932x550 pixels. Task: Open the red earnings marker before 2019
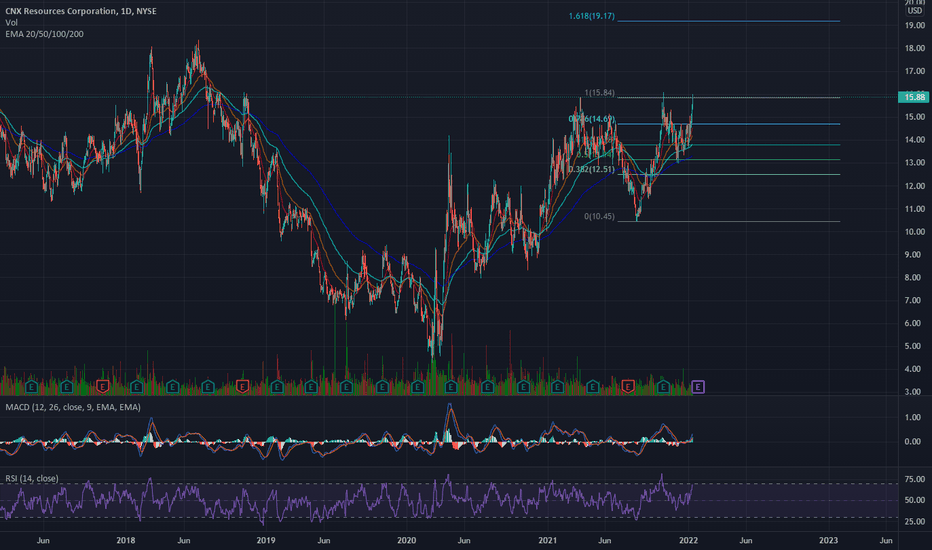point(242,387)
